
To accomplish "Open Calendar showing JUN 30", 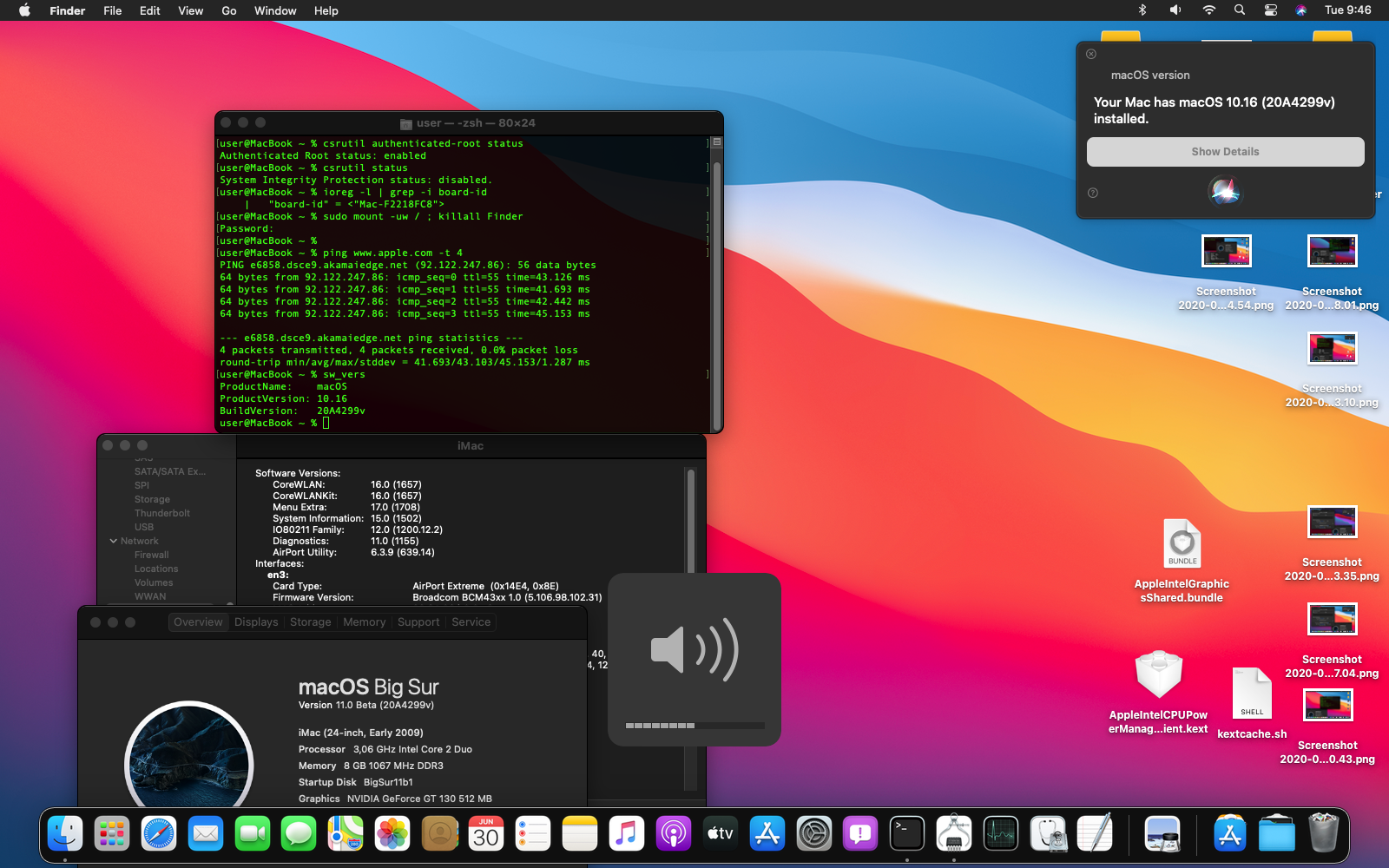I will tap(486, 834).
